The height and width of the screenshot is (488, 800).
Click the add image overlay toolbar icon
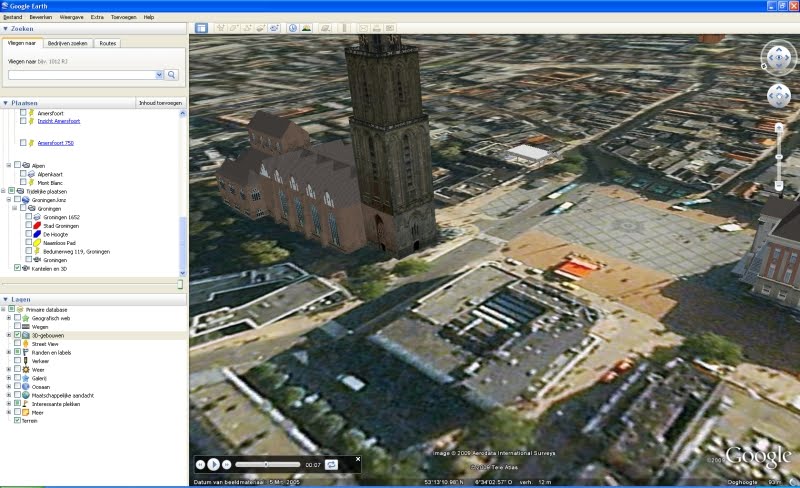click(261, 28)
